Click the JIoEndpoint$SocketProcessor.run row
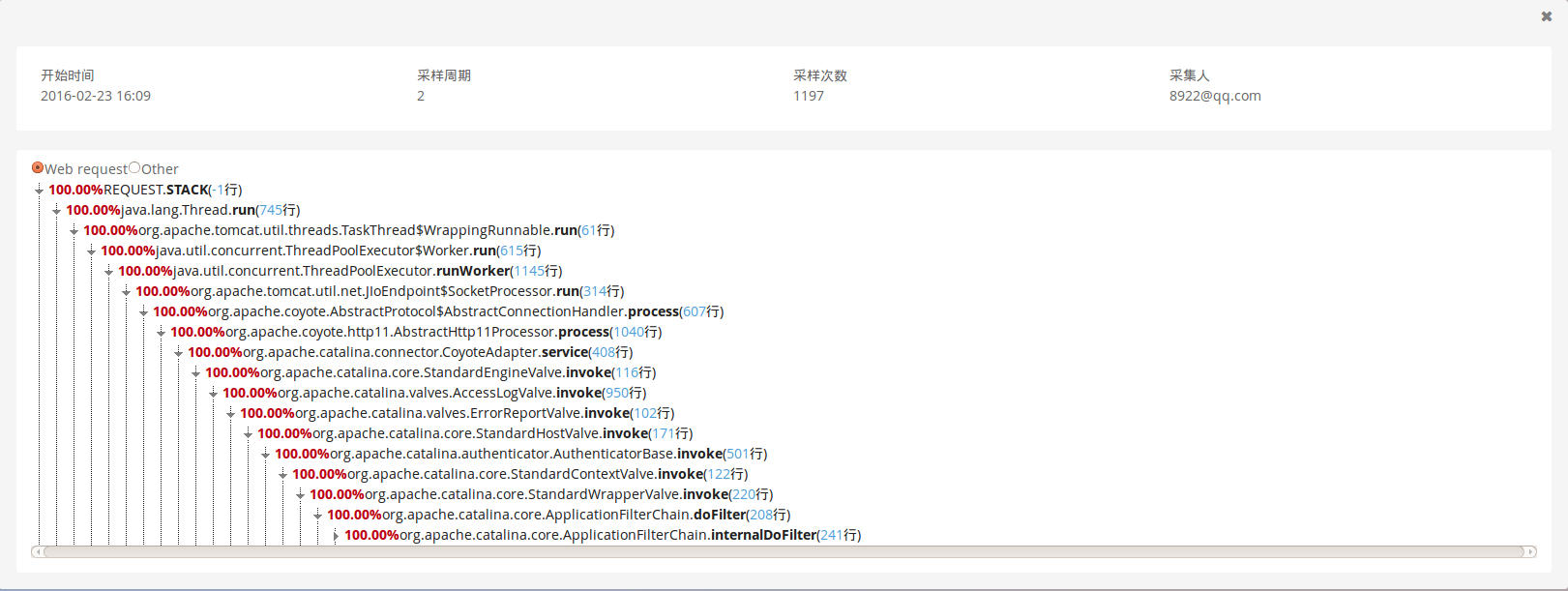Viewport: 1568px width, 591px height. point(379,291)
